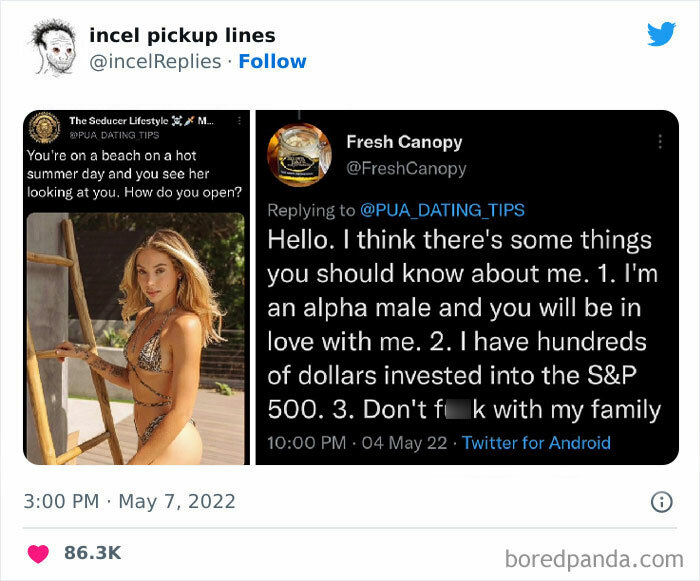Click the info circle icon
The image size is (700, 581).
(x=660, y=502)
